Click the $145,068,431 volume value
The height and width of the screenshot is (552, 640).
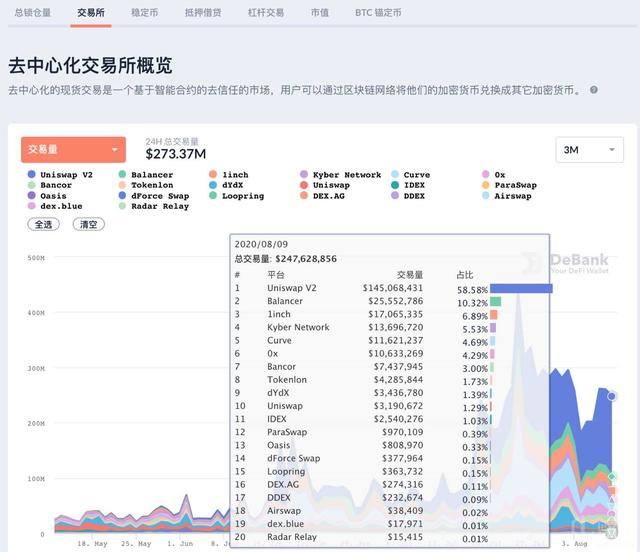(393, 288)
